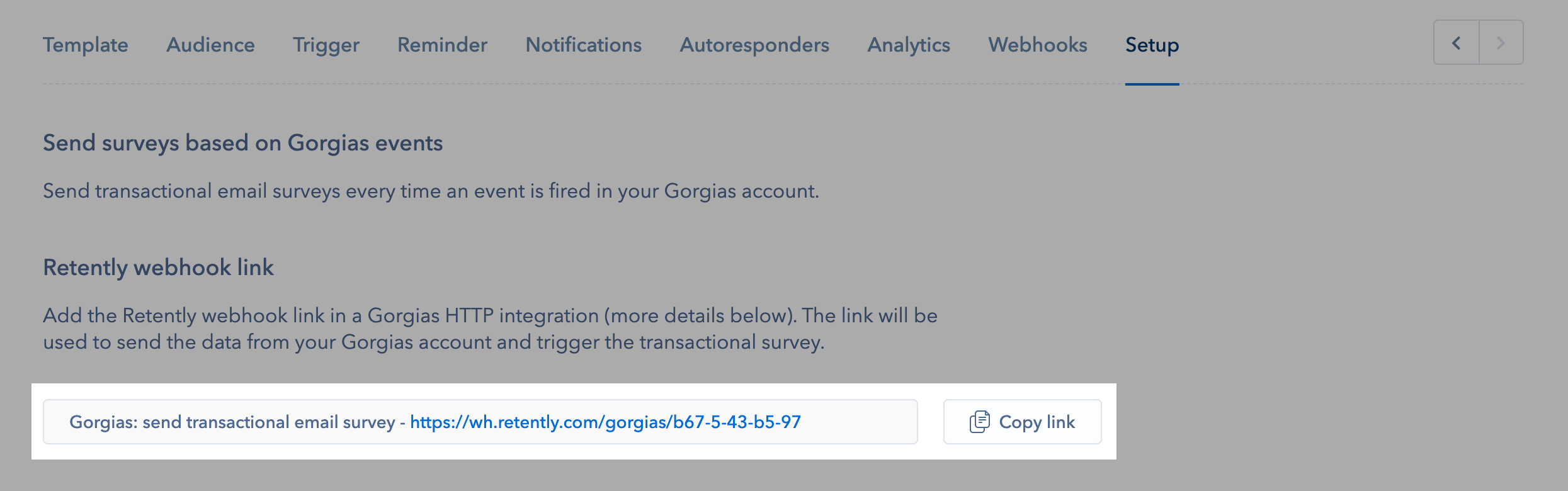
Task: Click the 'Send surveys based on Gorgias events' heading
Action: 243,143
